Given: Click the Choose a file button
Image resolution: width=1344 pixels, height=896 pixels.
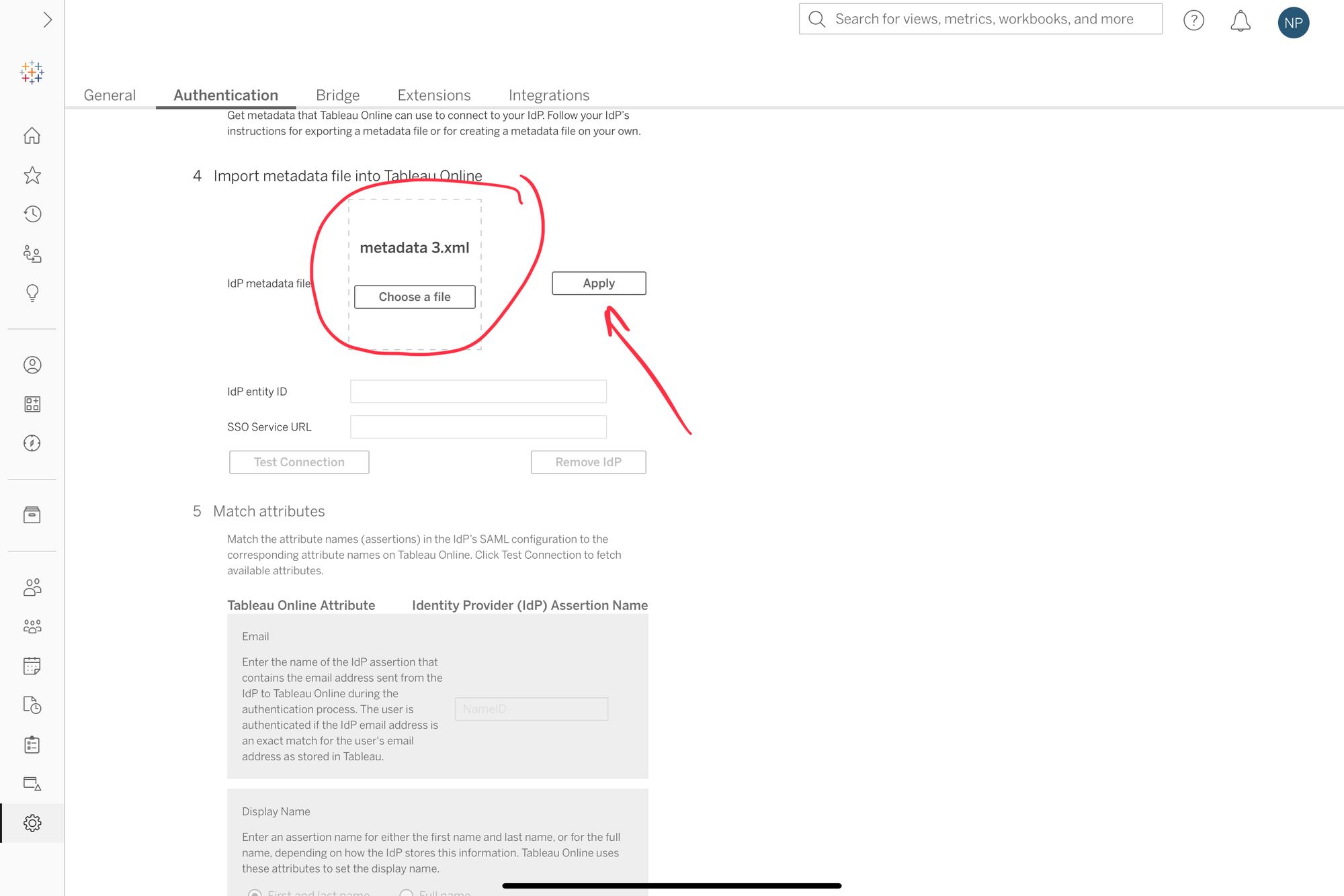Looking at the screenshot, I should 415,297.
